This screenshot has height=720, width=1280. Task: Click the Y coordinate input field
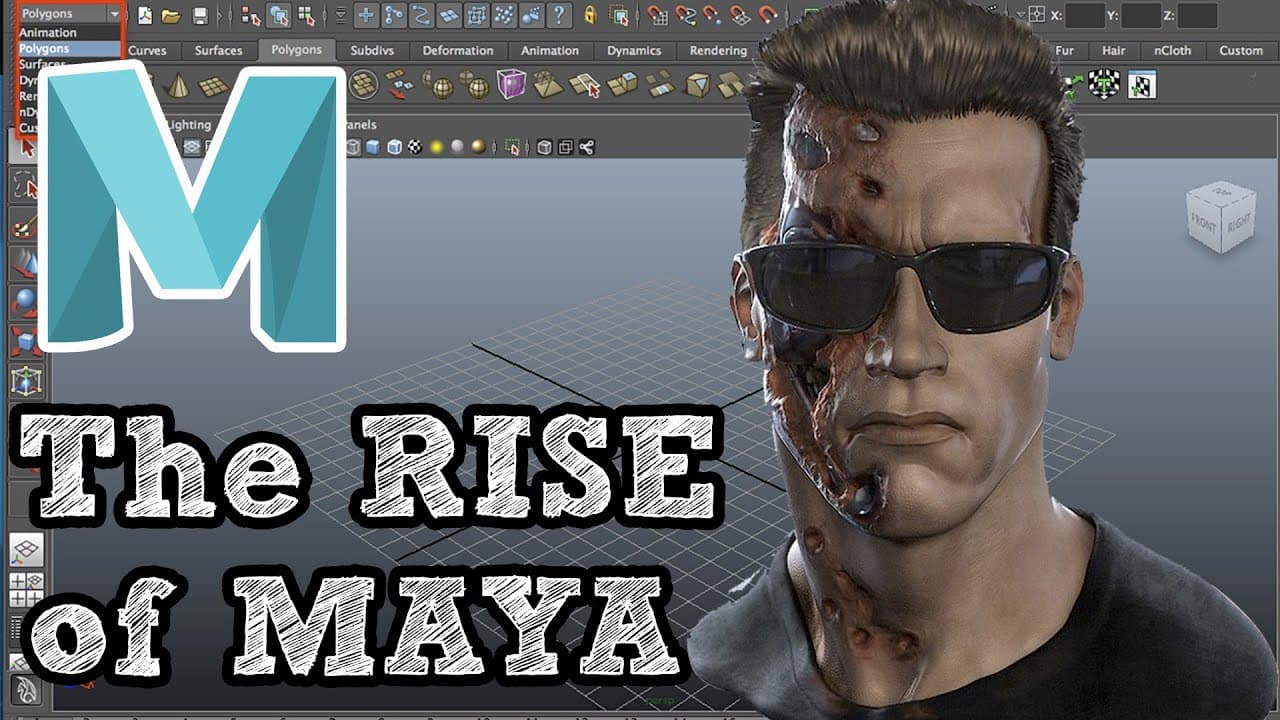click(x=1141, y=15)
